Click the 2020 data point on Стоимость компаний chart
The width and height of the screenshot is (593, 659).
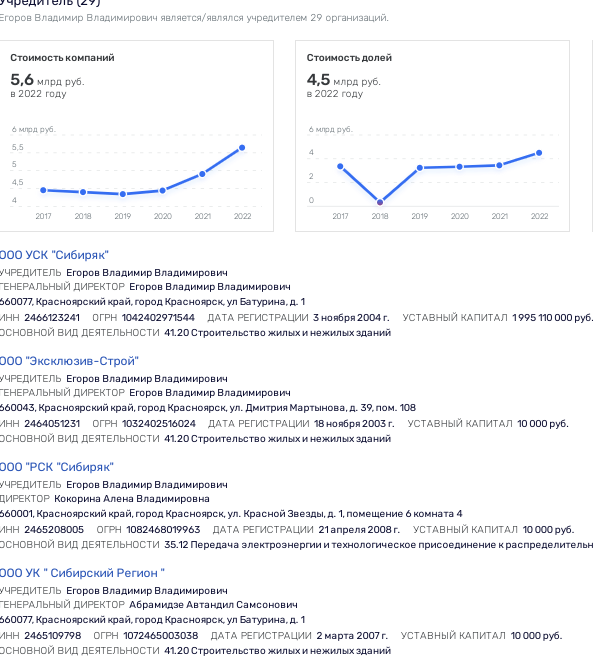(163, 190)
